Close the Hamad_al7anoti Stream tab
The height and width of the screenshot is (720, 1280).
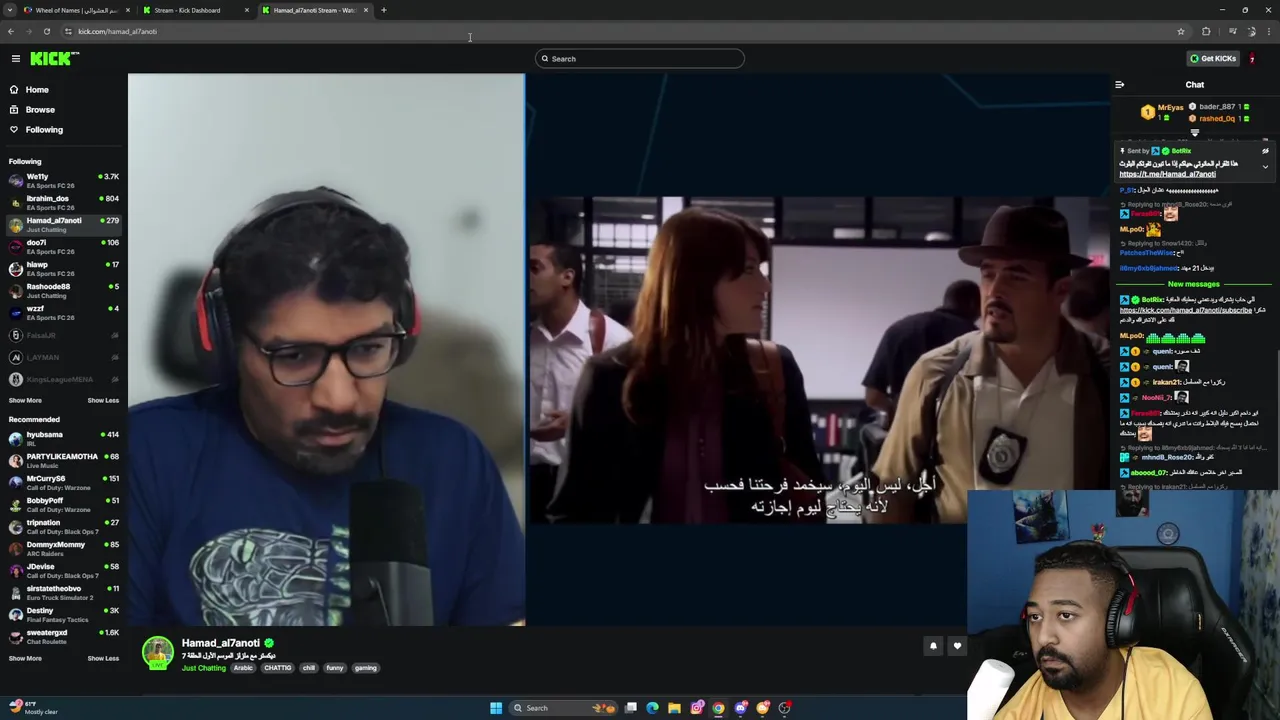click(366, 10)
